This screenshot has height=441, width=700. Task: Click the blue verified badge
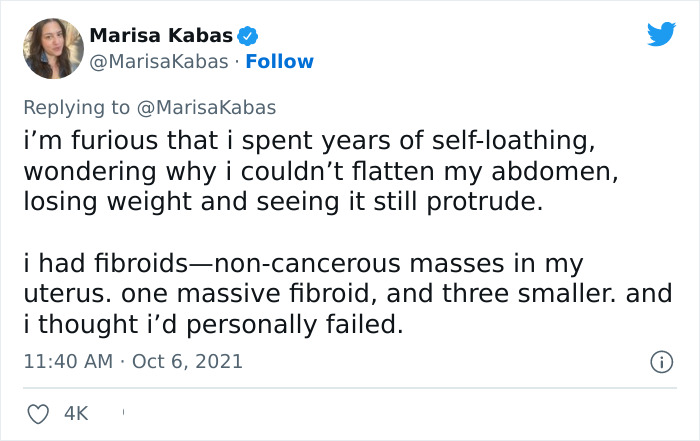point(249,37)
